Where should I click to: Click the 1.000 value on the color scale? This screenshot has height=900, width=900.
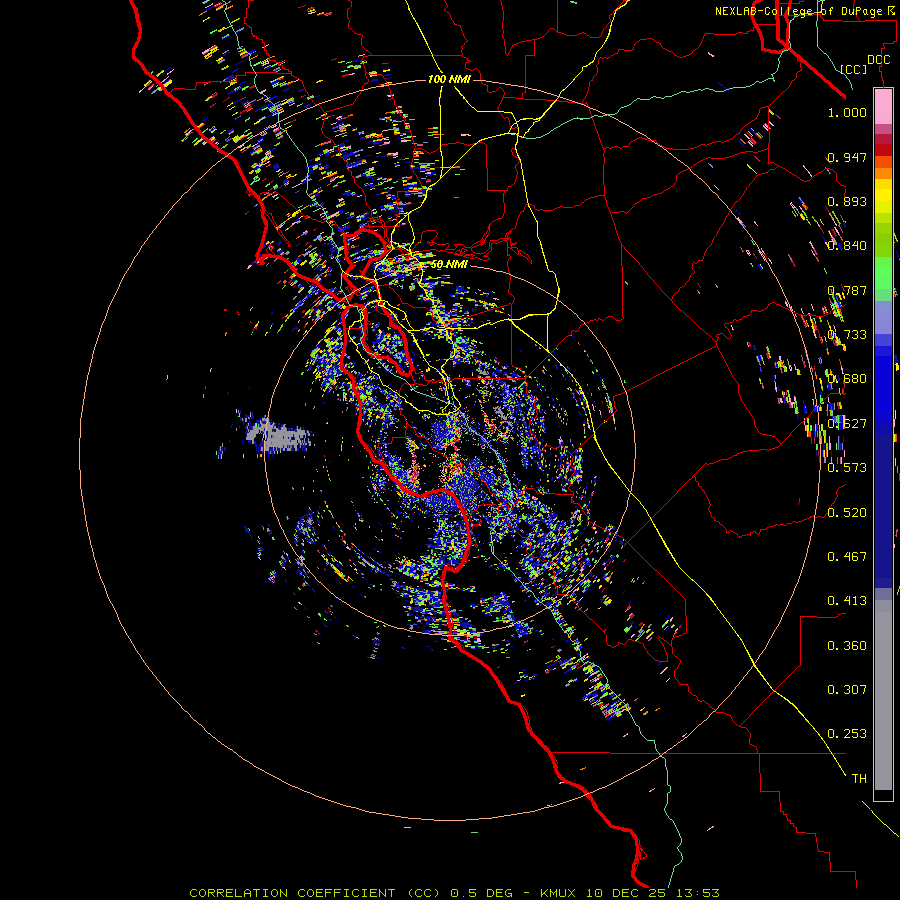tap(847, 112)
